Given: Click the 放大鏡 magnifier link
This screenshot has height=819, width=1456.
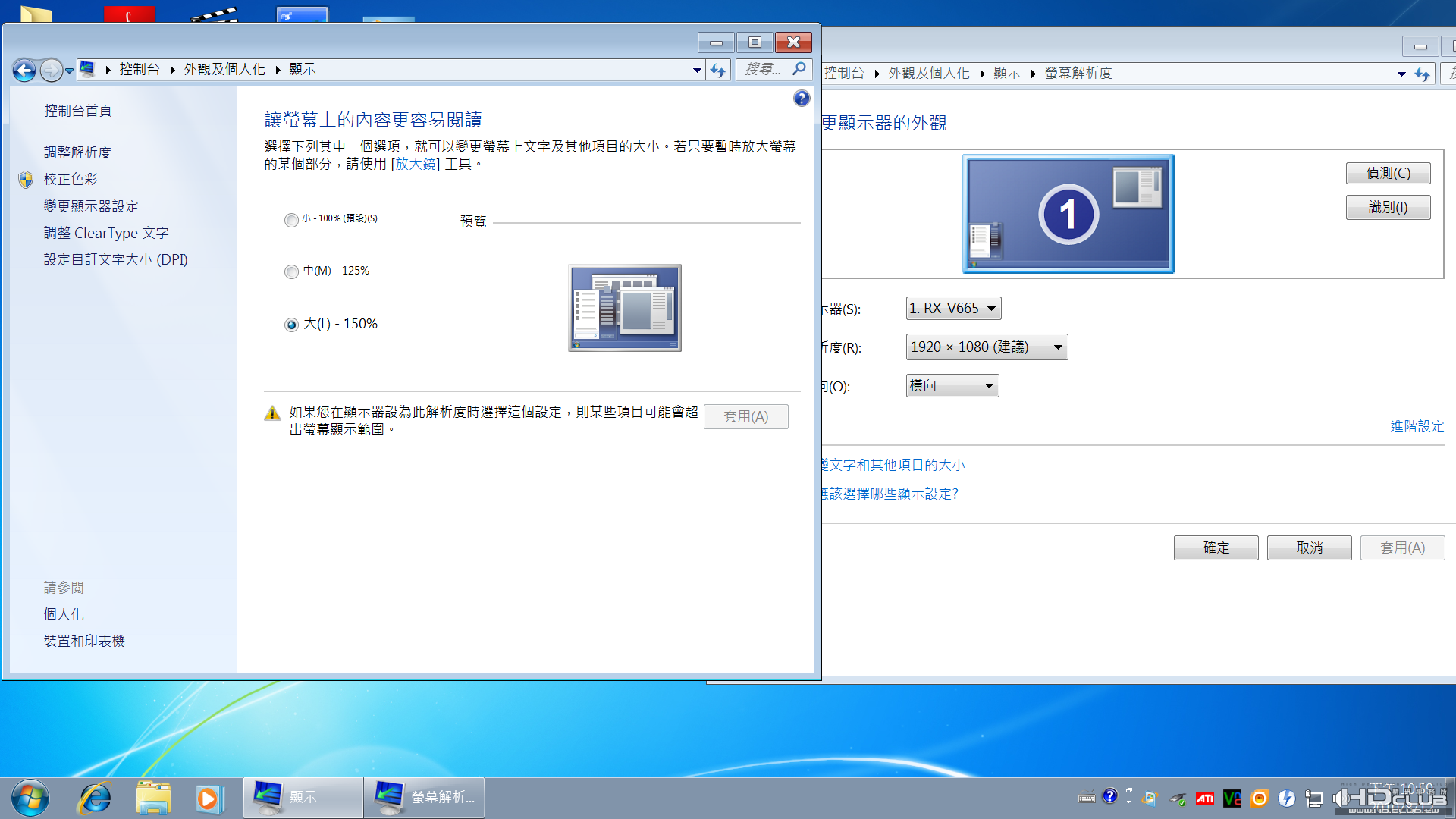Looking at the screenshot, I should point(415,164).
